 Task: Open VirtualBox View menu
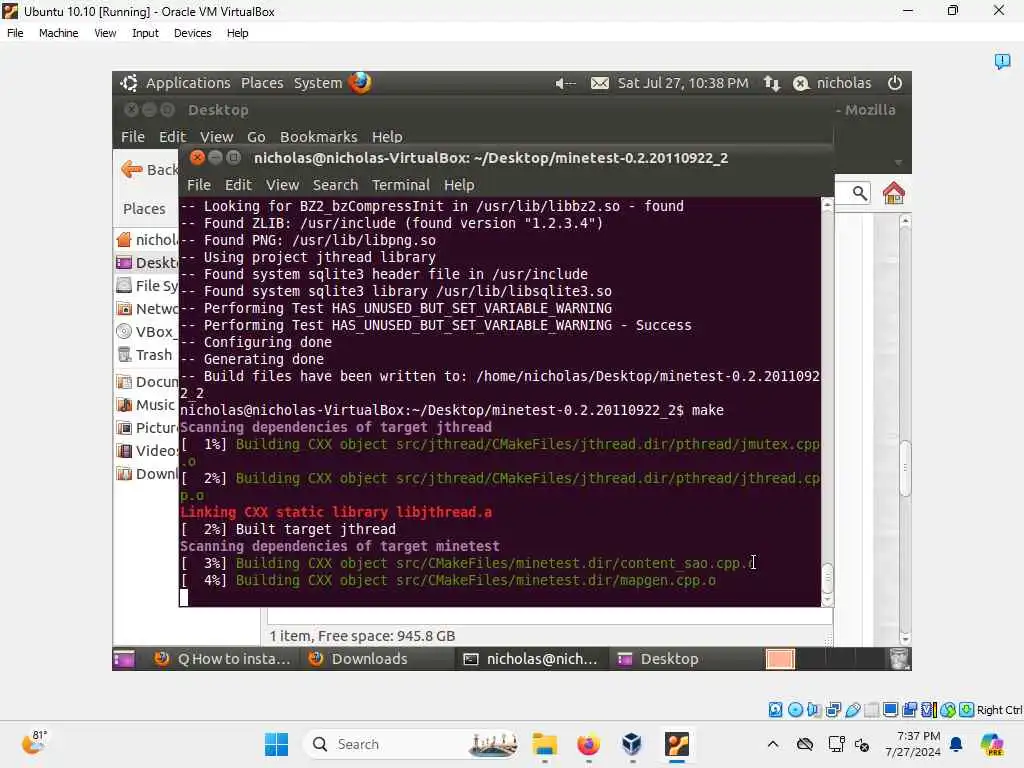click(105, 33)
